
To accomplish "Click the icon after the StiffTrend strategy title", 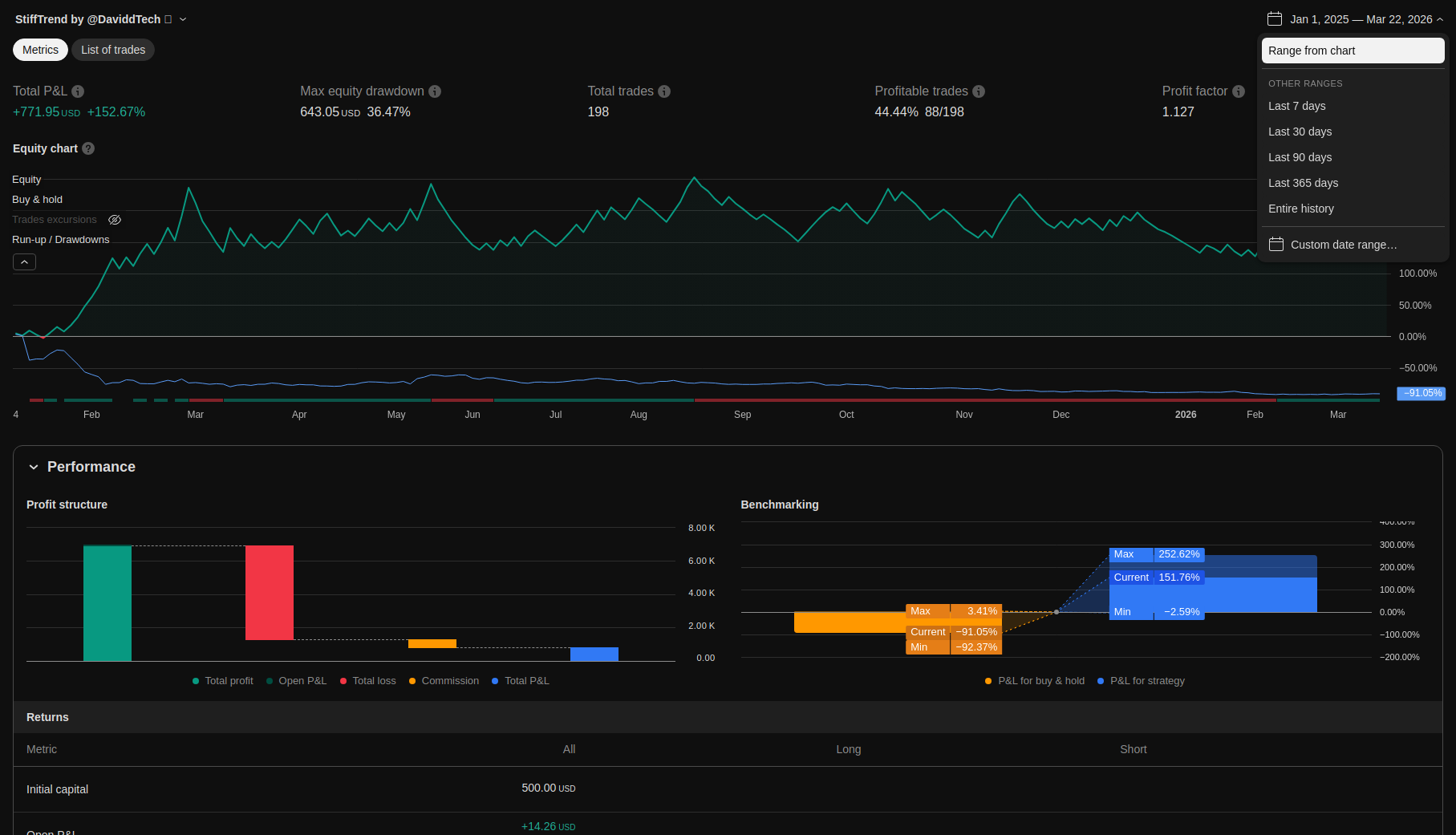I will tap(168, 19).
